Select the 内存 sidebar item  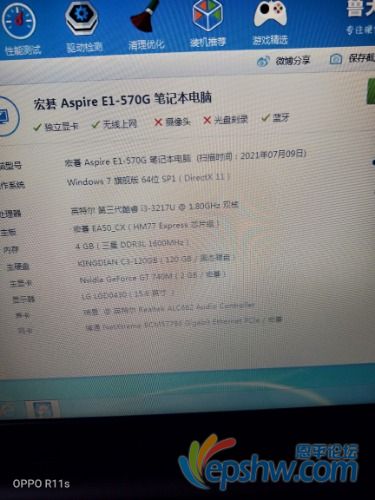(x=11, y=250)
